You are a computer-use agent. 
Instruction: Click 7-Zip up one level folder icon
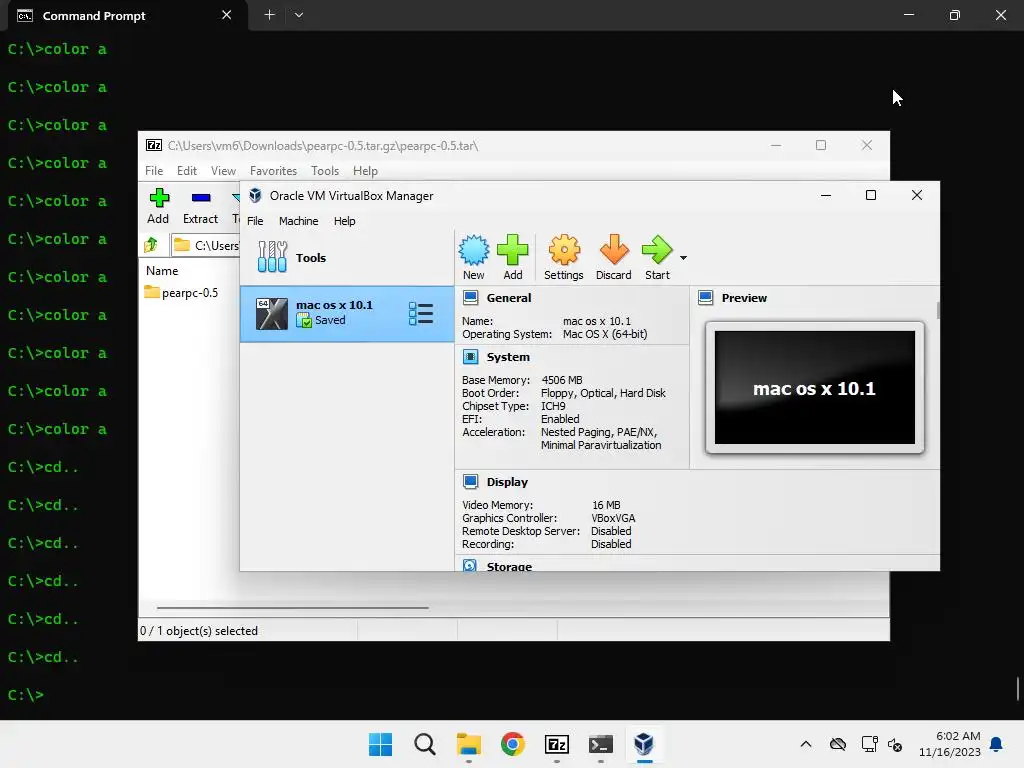pyautogui.click(x=151, y=245)
